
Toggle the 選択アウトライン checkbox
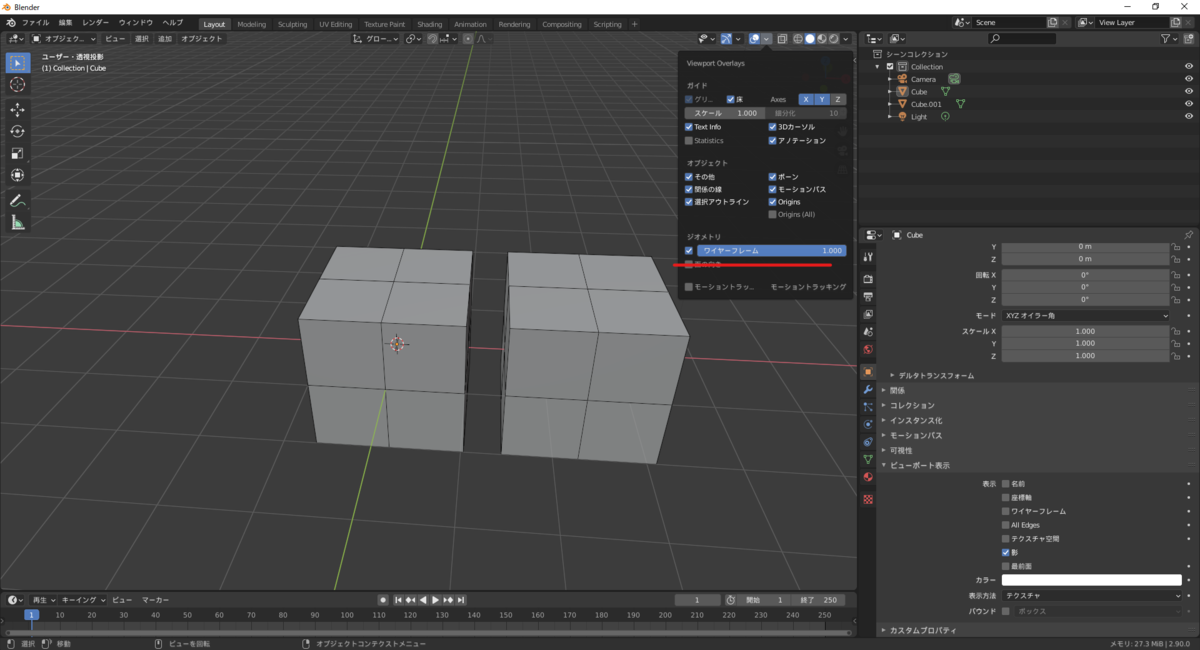coord(689,202)
